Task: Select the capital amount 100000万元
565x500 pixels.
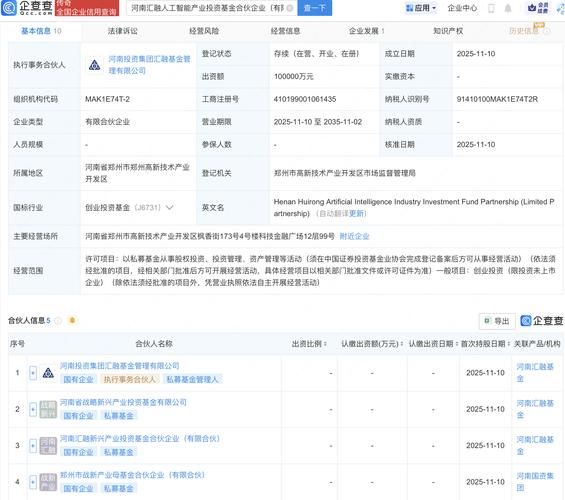Action: coord(293,76)
